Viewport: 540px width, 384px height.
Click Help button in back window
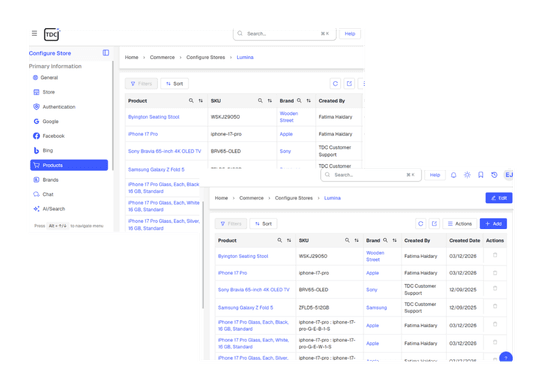click(350, 33)
